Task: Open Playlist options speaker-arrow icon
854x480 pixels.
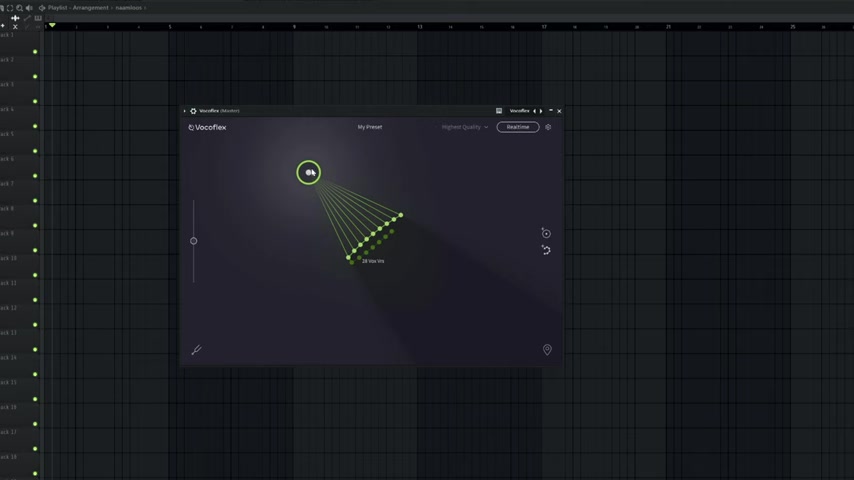Action: [42, 8]
